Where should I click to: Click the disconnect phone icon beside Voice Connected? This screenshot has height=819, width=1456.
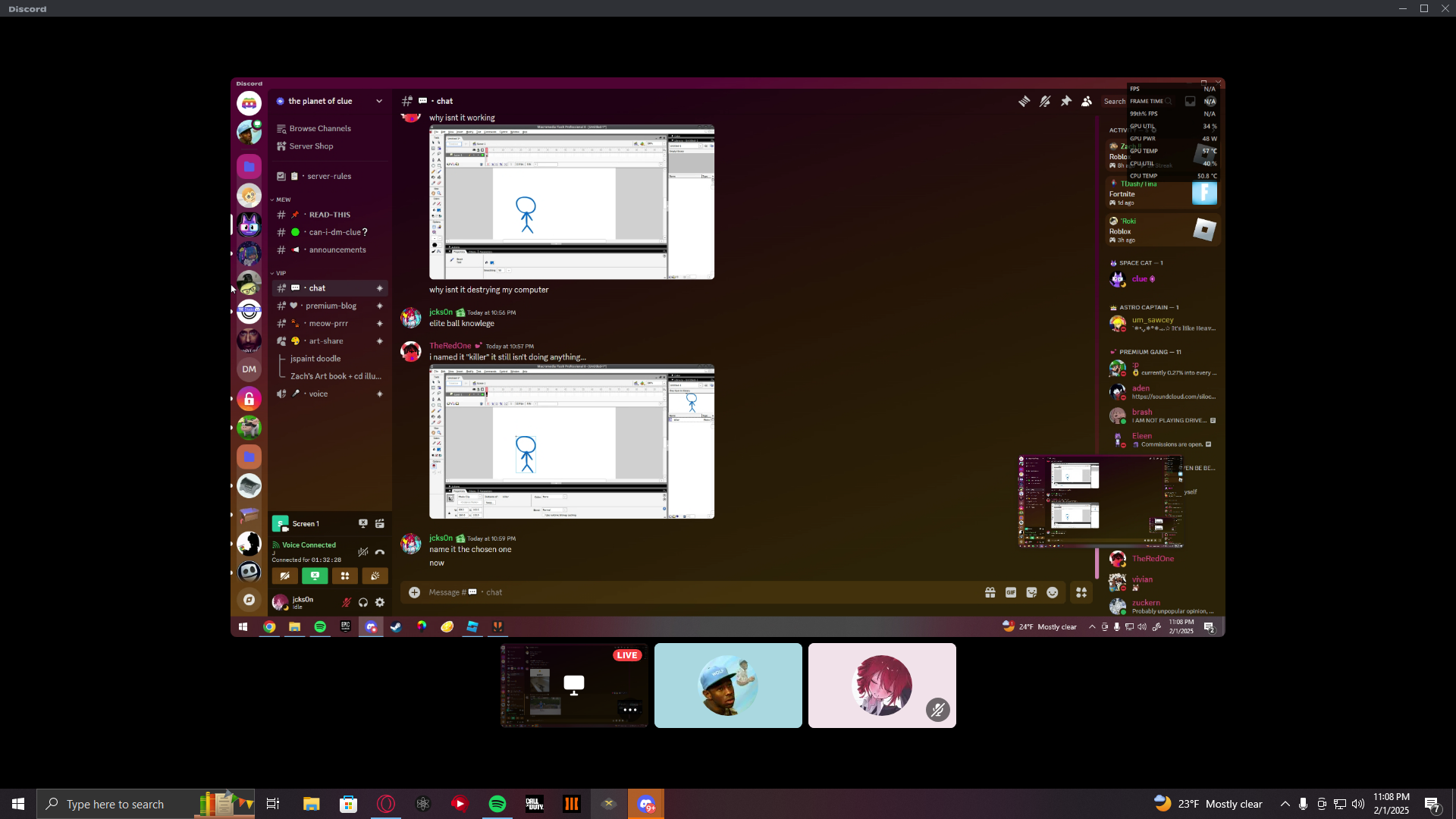pos(380,552)
